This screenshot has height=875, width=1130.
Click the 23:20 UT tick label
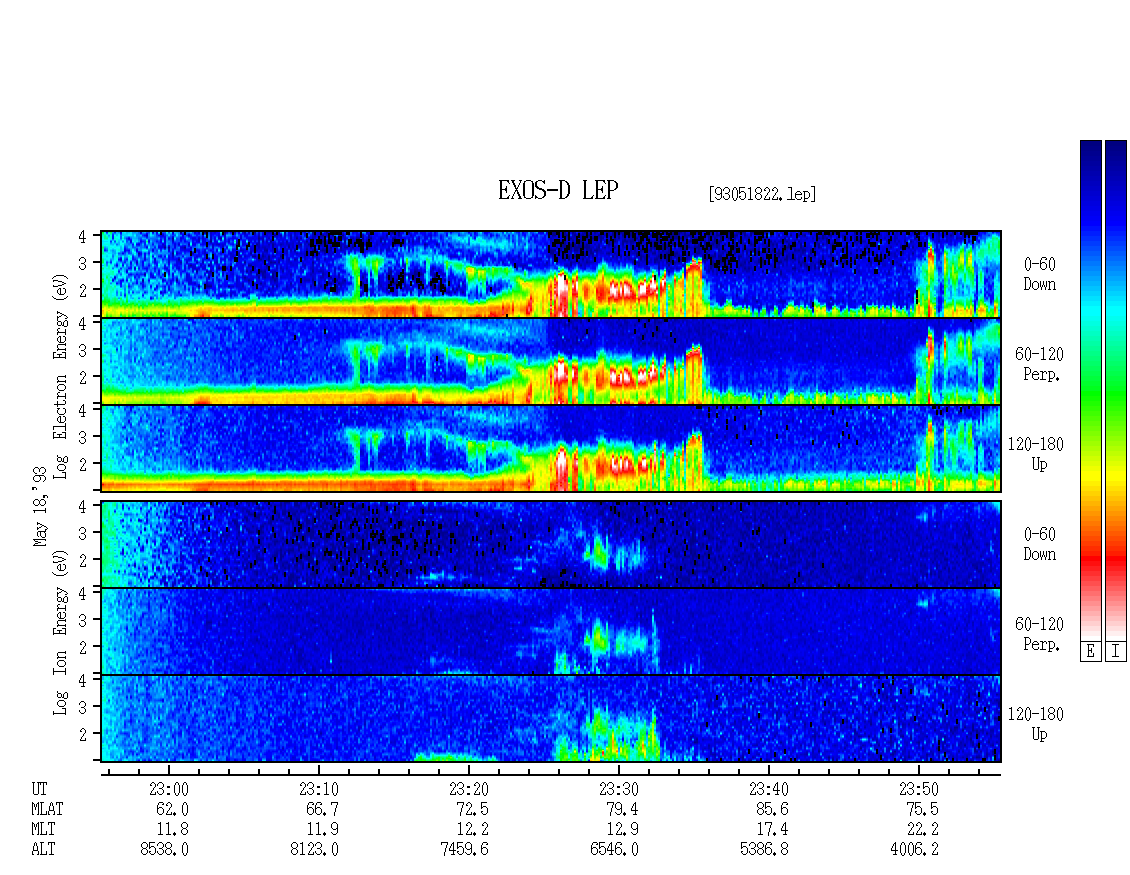click(x=468, y=789)
